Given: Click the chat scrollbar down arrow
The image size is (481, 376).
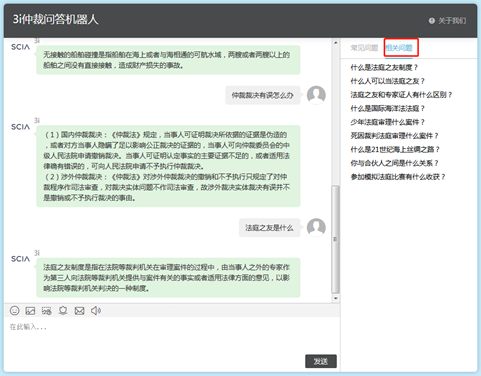Looking at the screenshot, I should [336, 298].
